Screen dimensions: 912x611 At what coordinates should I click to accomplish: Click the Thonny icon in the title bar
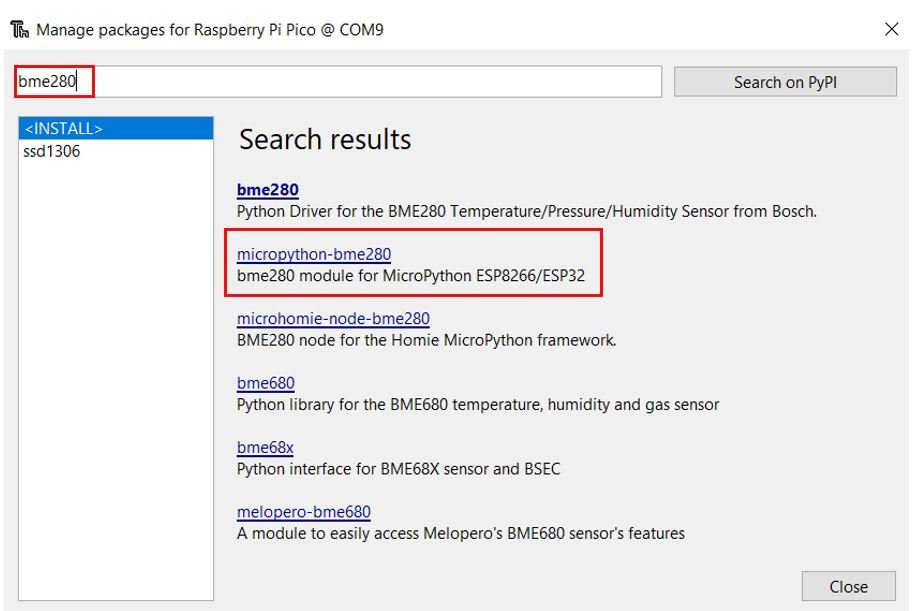pos(19,29)
